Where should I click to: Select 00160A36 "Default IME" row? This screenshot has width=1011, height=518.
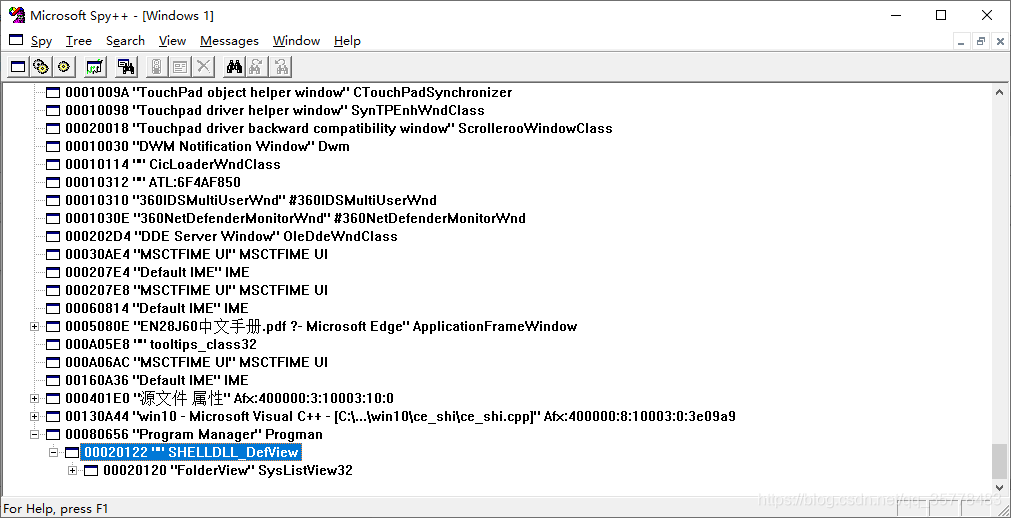157,381
